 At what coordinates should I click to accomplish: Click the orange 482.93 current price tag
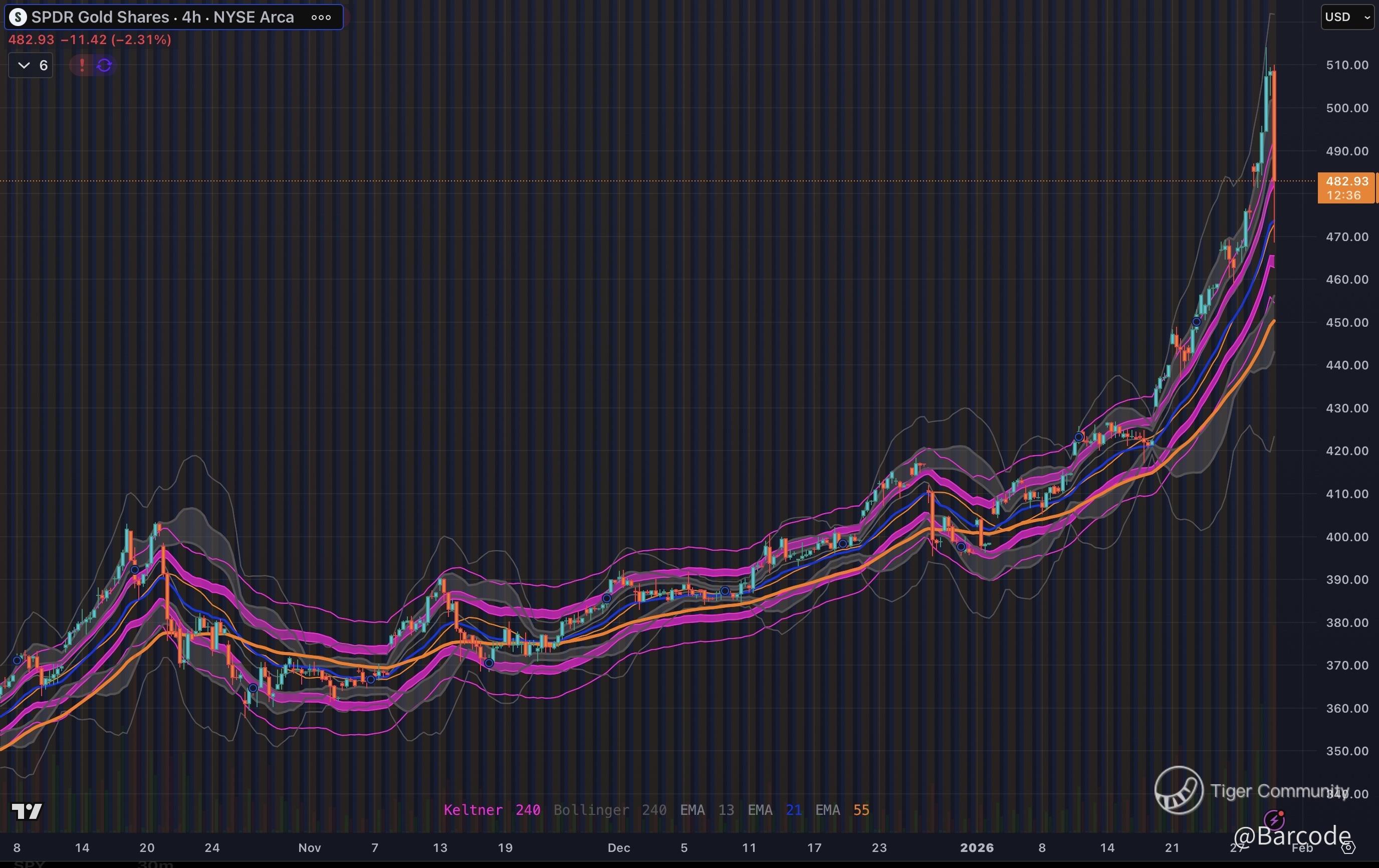coord(1346,188)
